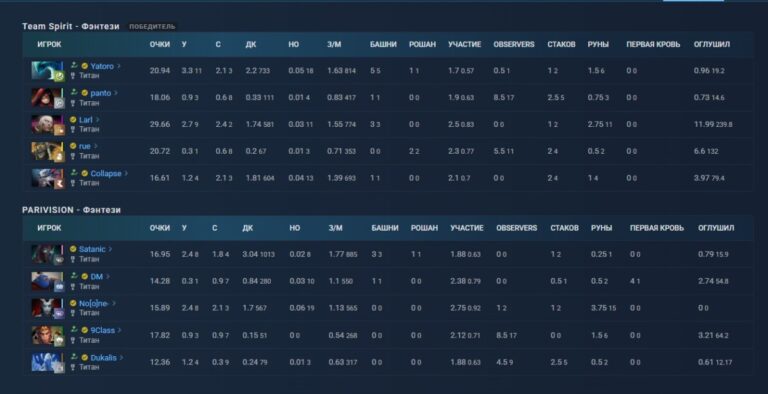Click the trophy icon under Satanic's name

73,259
